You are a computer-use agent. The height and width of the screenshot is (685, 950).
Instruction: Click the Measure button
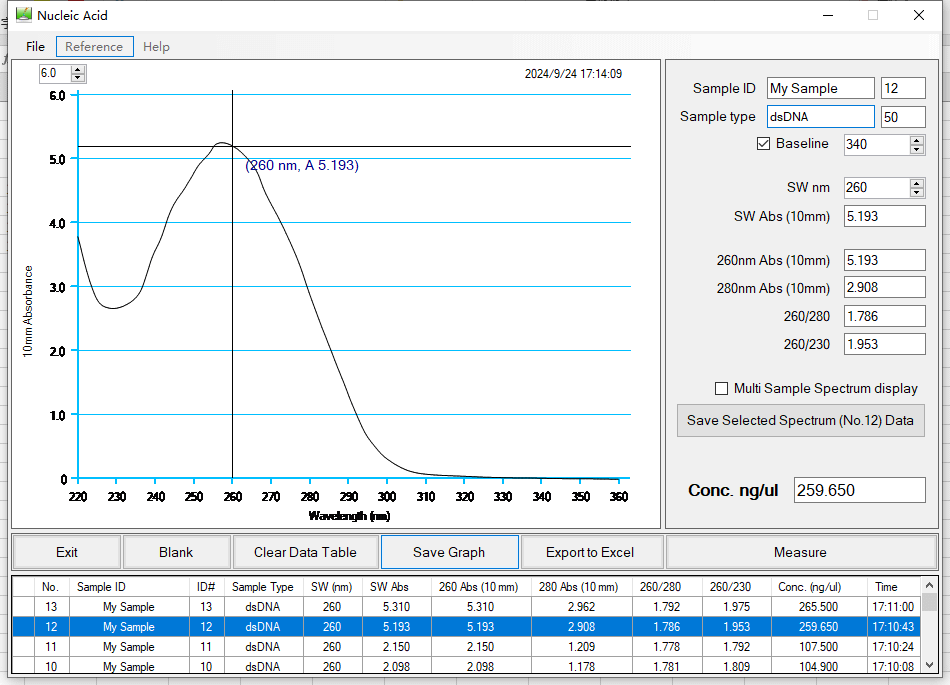(800, 552)
